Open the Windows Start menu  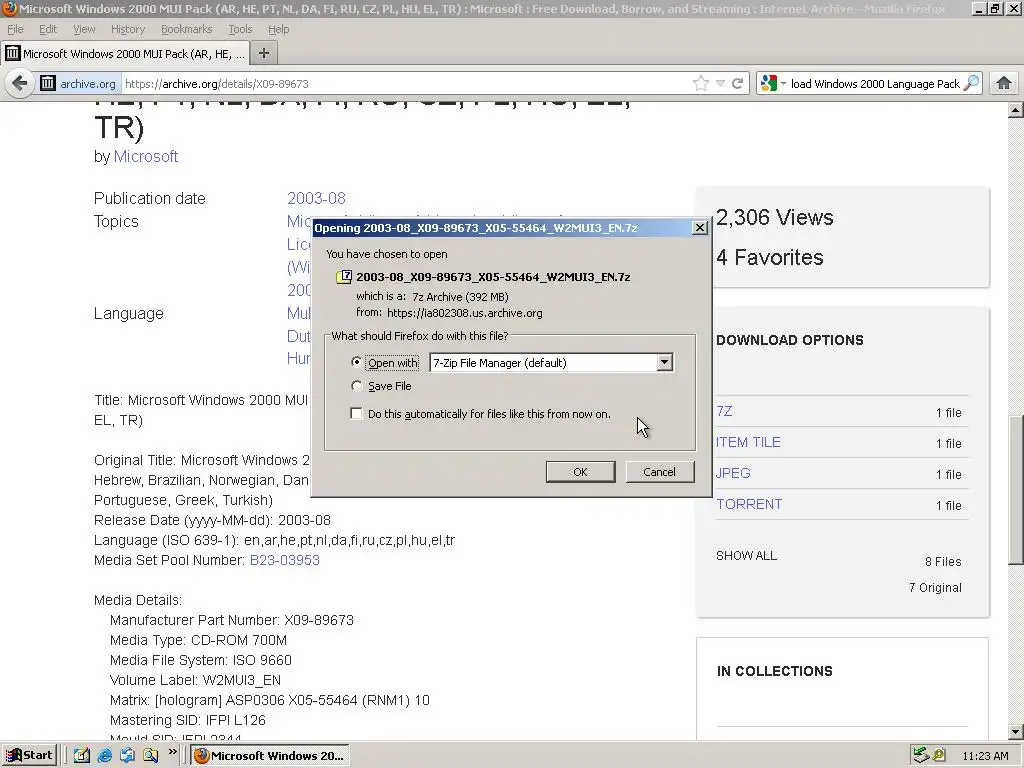[x=30, y=756]
